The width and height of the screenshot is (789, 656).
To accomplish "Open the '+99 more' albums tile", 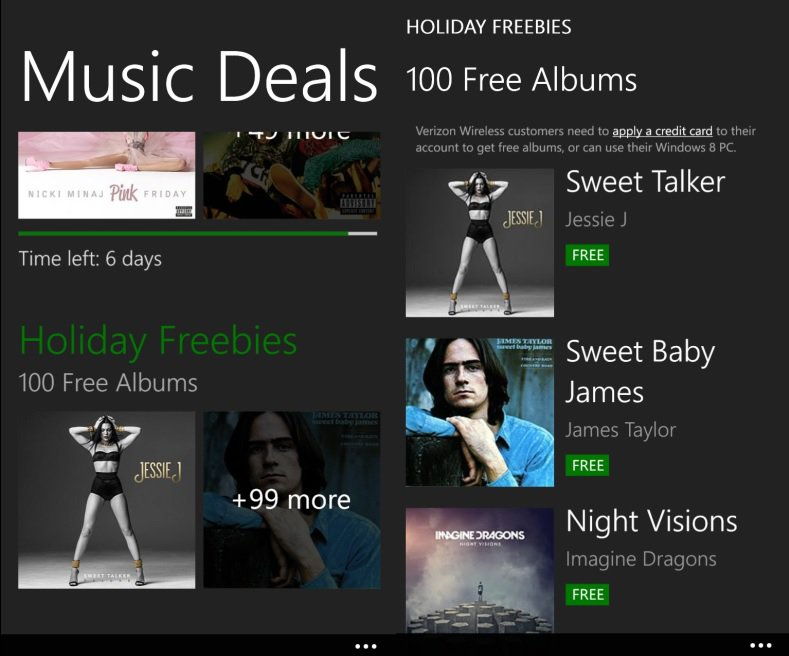I will coord(292,500).
